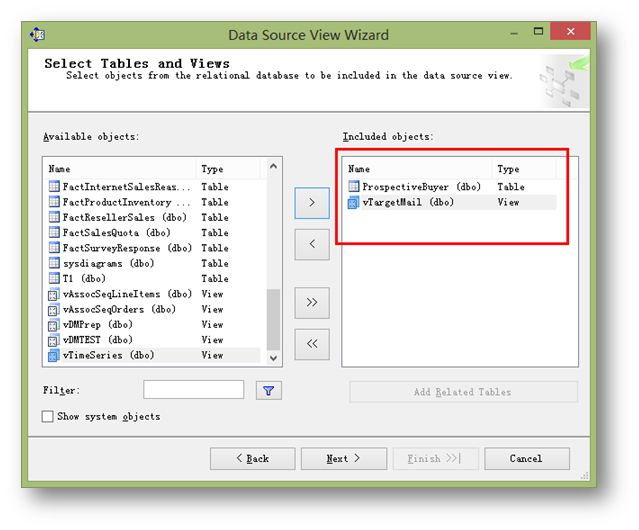
Task: Apply filter with the funnel icon button
Action: (269, 391)
